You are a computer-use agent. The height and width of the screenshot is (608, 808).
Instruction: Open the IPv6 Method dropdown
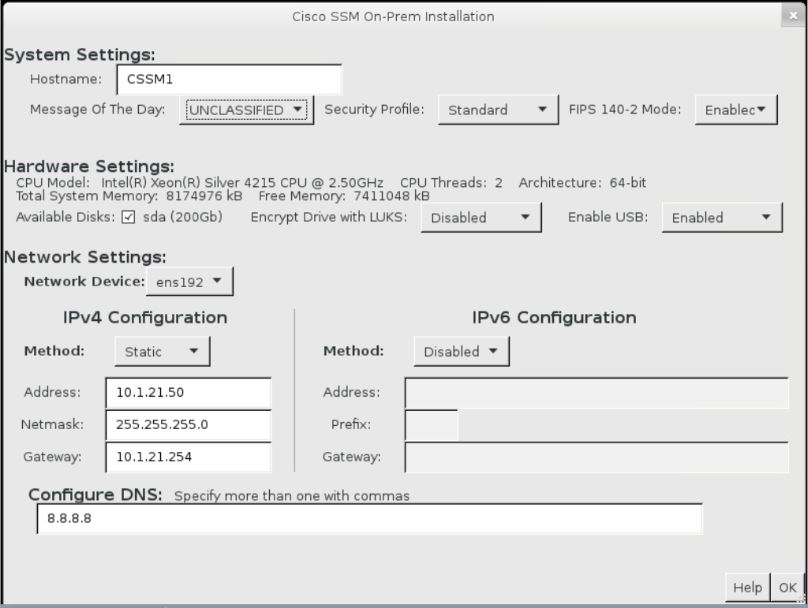point(461,352)
